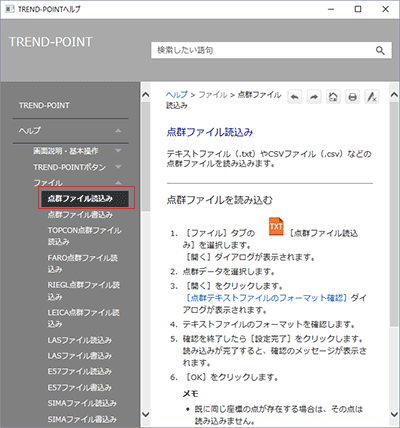Click the TREND-POINT header logo text
400x428 pixels.
coord(51,42)
